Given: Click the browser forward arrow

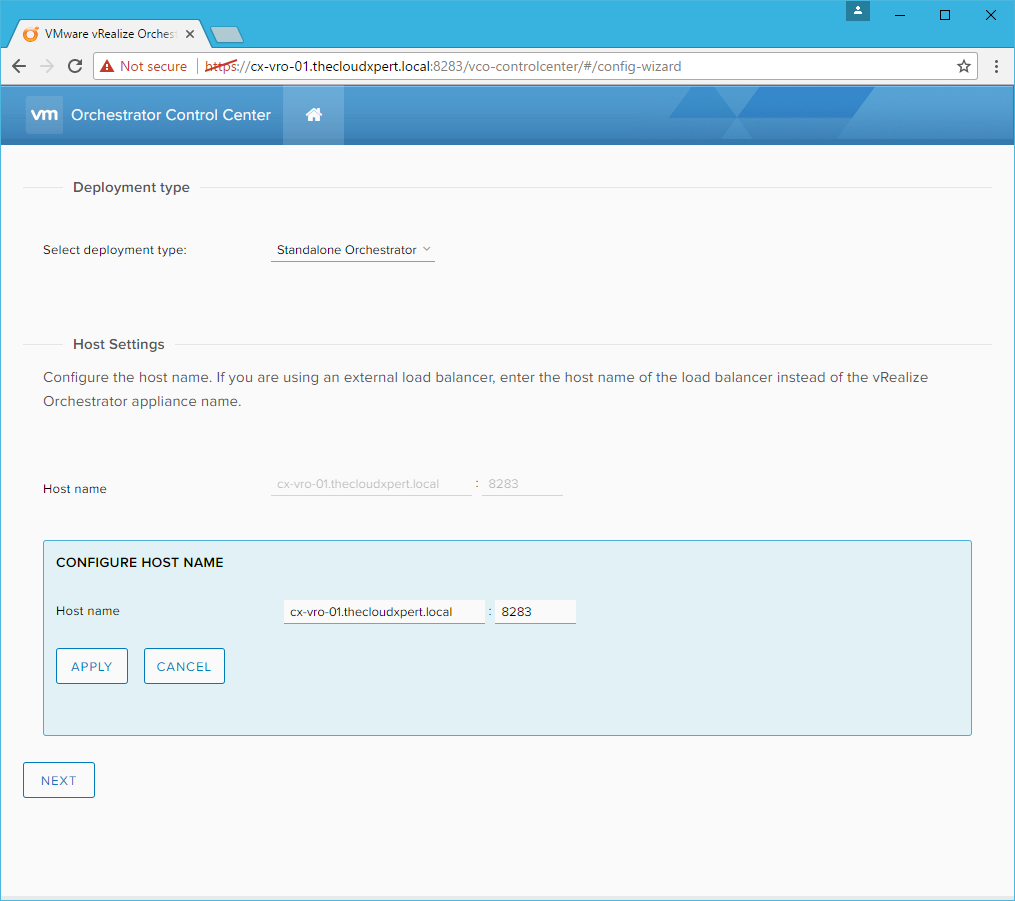Looking at the screenshot, I should [47, 66].
